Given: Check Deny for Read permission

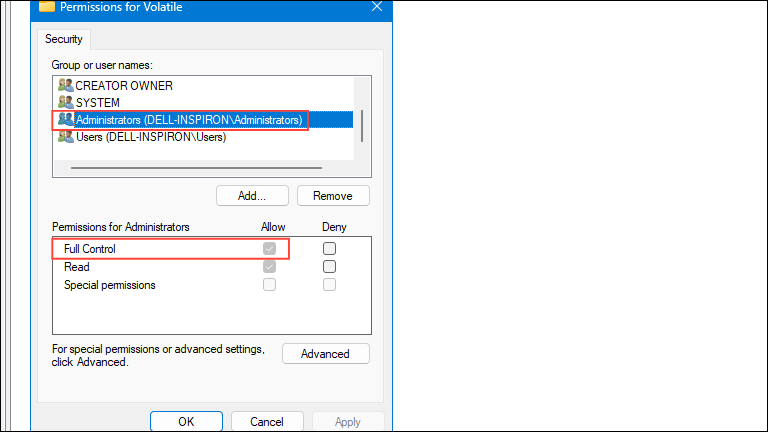Looking at the screenshot, I should pos(330,267).
